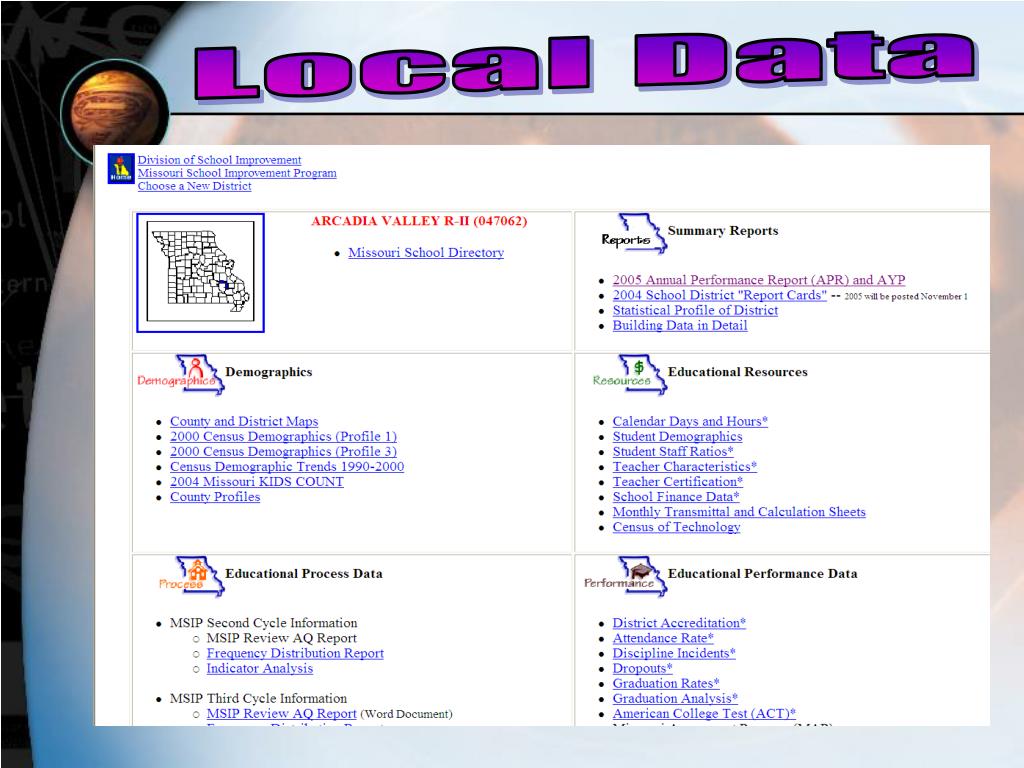Click the Demographics section heading text
1024x768 pixels.
point(268,372)
